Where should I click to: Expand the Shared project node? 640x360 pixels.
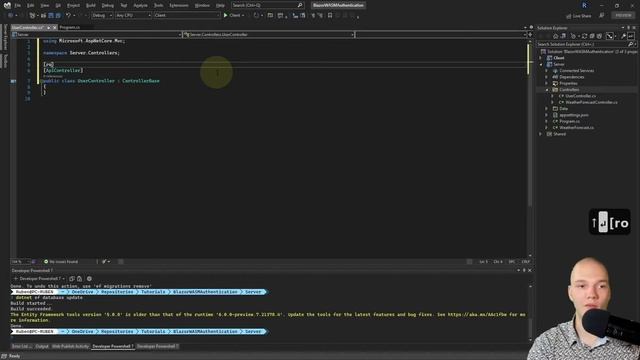tap(541, 134)
